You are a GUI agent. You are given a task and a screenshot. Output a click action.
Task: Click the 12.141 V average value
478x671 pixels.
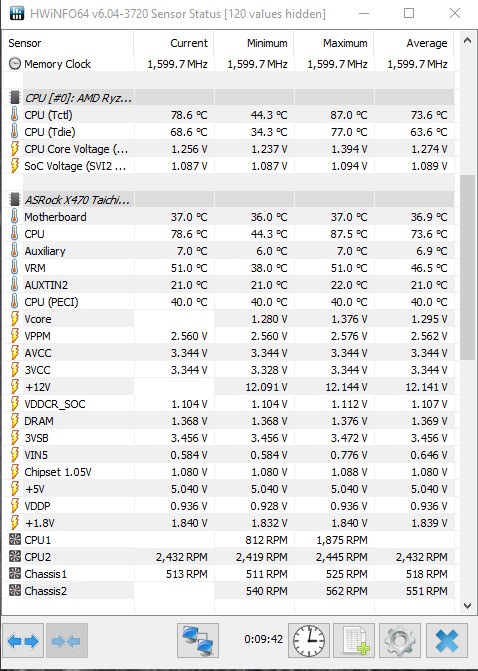426,387
